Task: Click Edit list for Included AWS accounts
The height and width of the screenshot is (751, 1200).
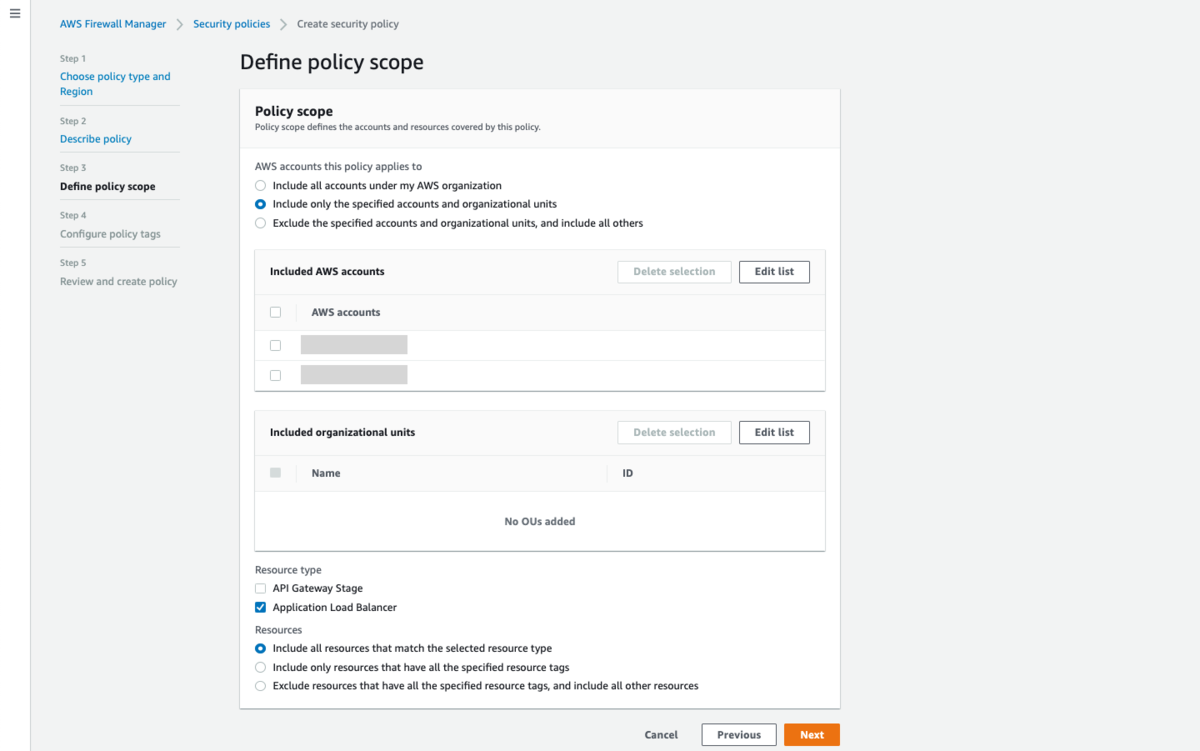Action: (x=774, y=272)
